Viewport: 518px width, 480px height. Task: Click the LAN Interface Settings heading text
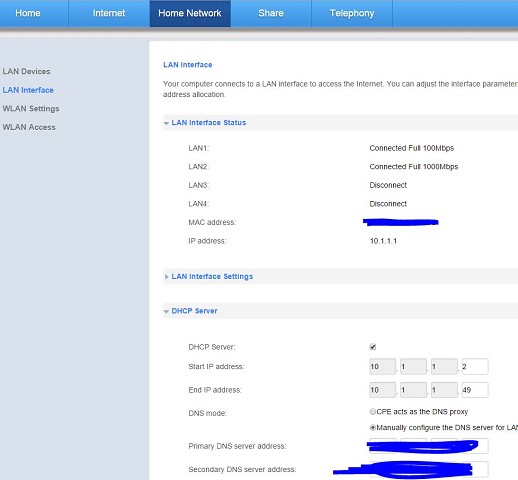[x=212, y=277]
